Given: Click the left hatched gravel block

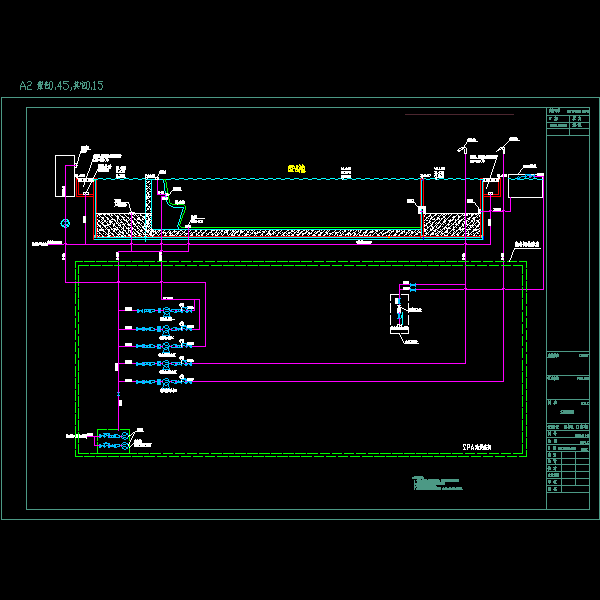Looking at the screenshot, I should (121, 223).
